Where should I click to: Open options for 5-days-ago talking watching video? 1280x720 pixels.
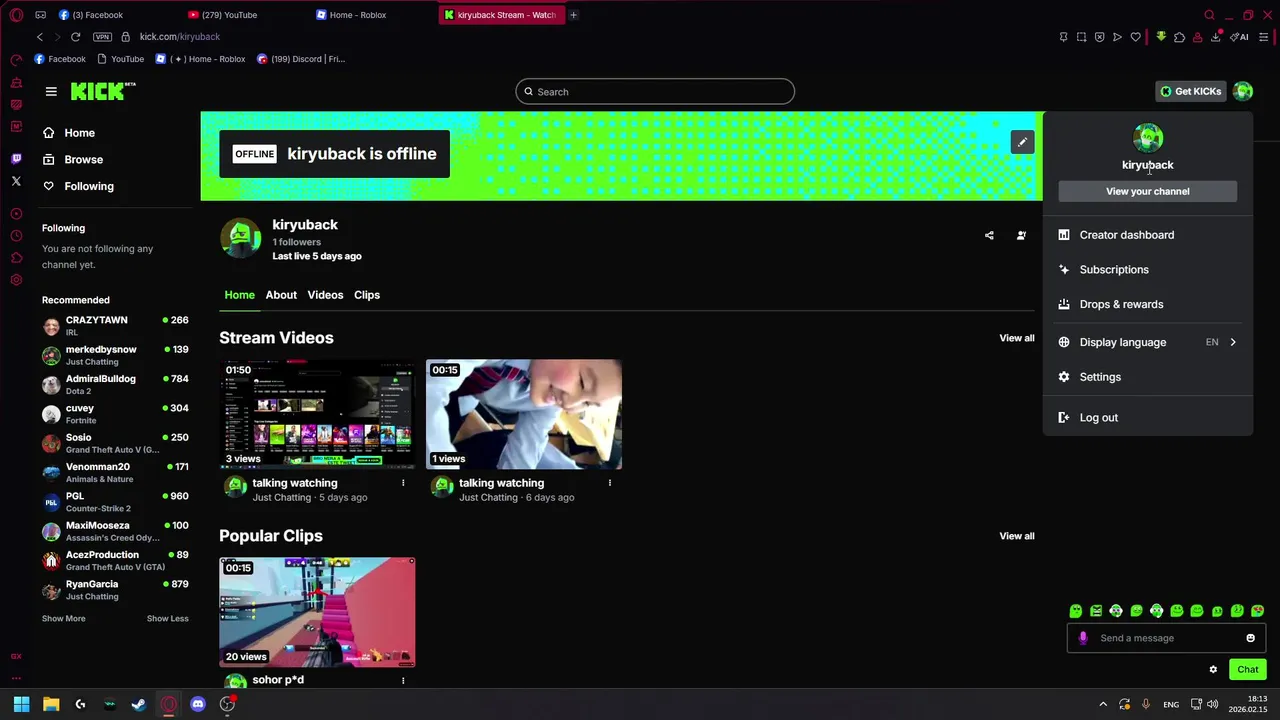tap(403, 483)
